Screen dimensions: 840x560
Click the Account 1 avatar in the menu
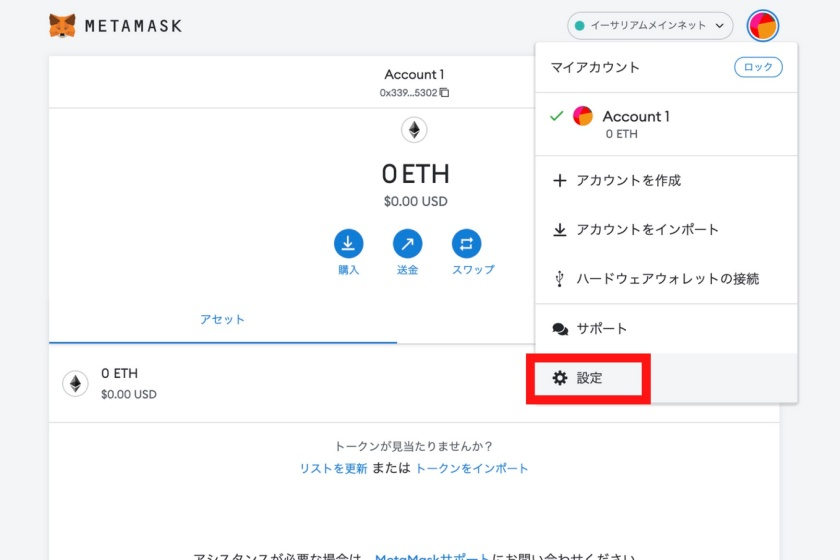point(583,116)
